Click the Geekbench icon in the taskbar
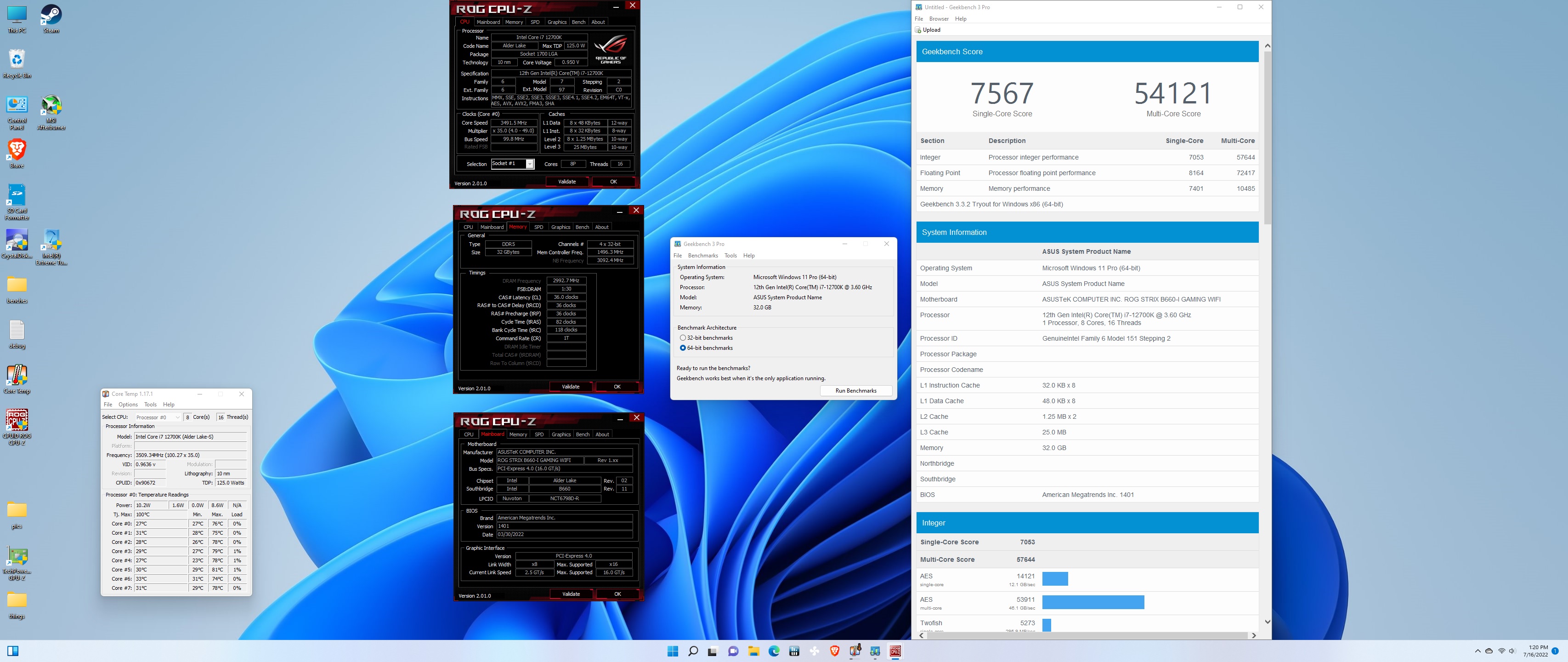The width and height of the screenshot is (1568, 662). click(x=875, y=651)
